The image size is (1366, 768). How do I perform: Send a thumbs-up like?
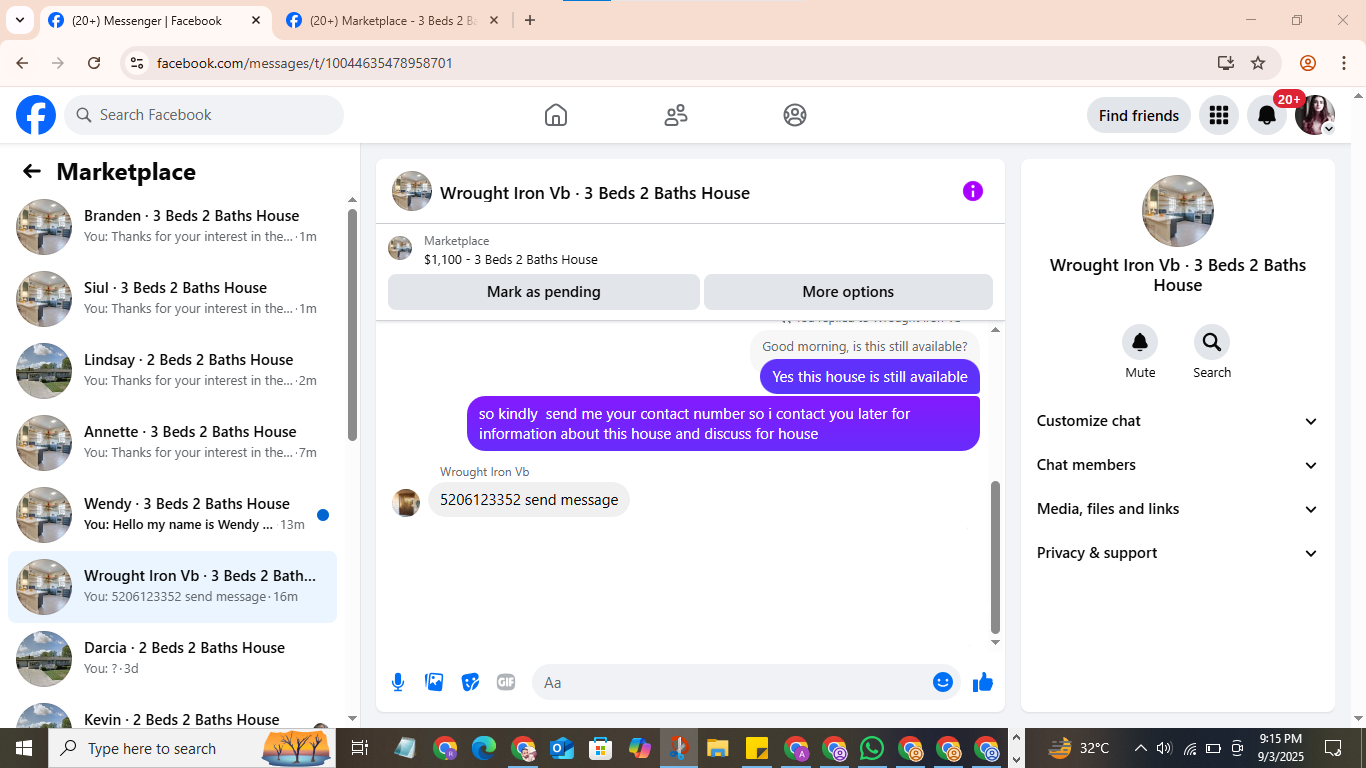click(x=983, y=682)
